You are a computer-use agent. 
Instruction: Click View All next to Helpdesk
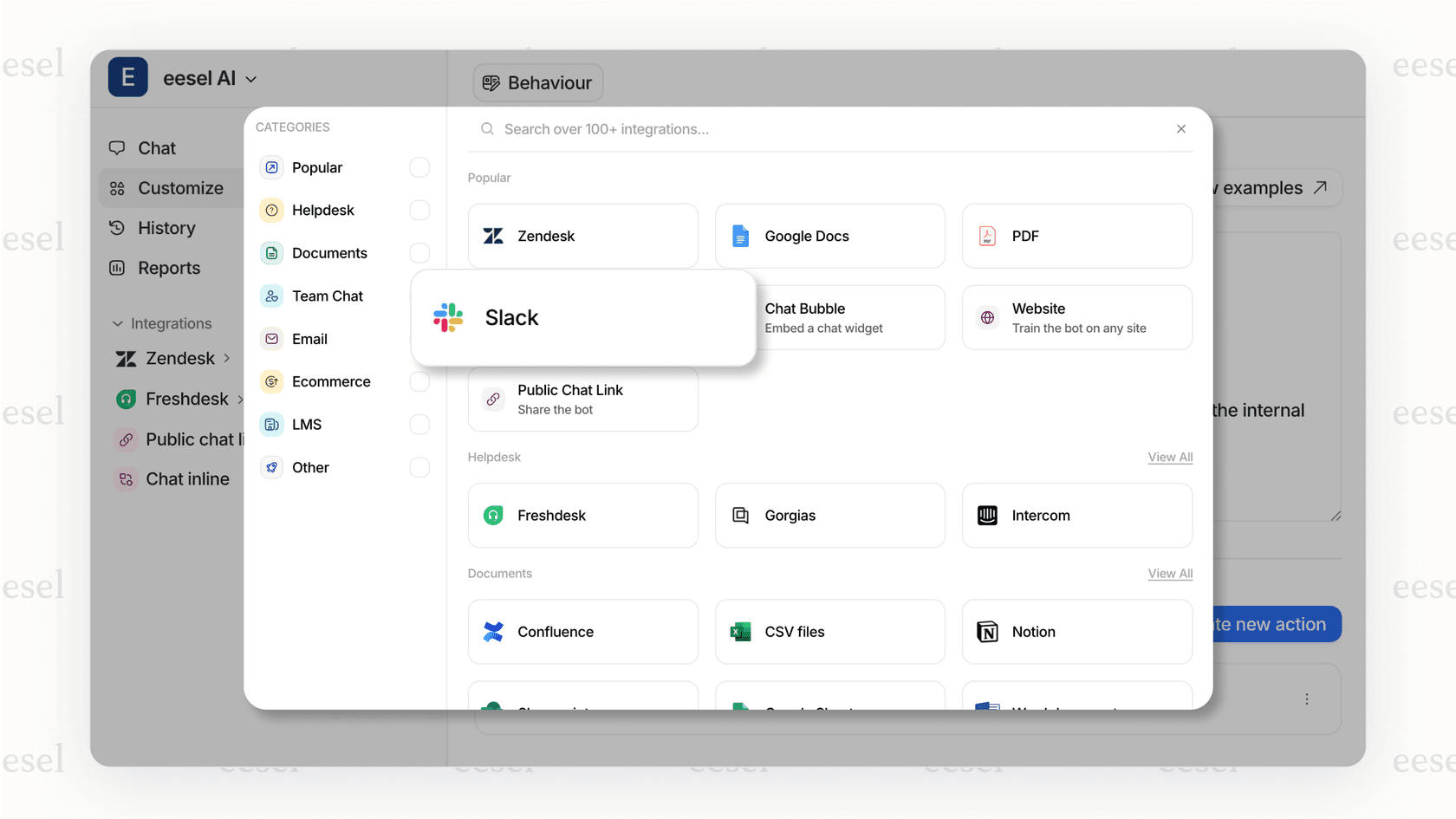(1170, 457)
